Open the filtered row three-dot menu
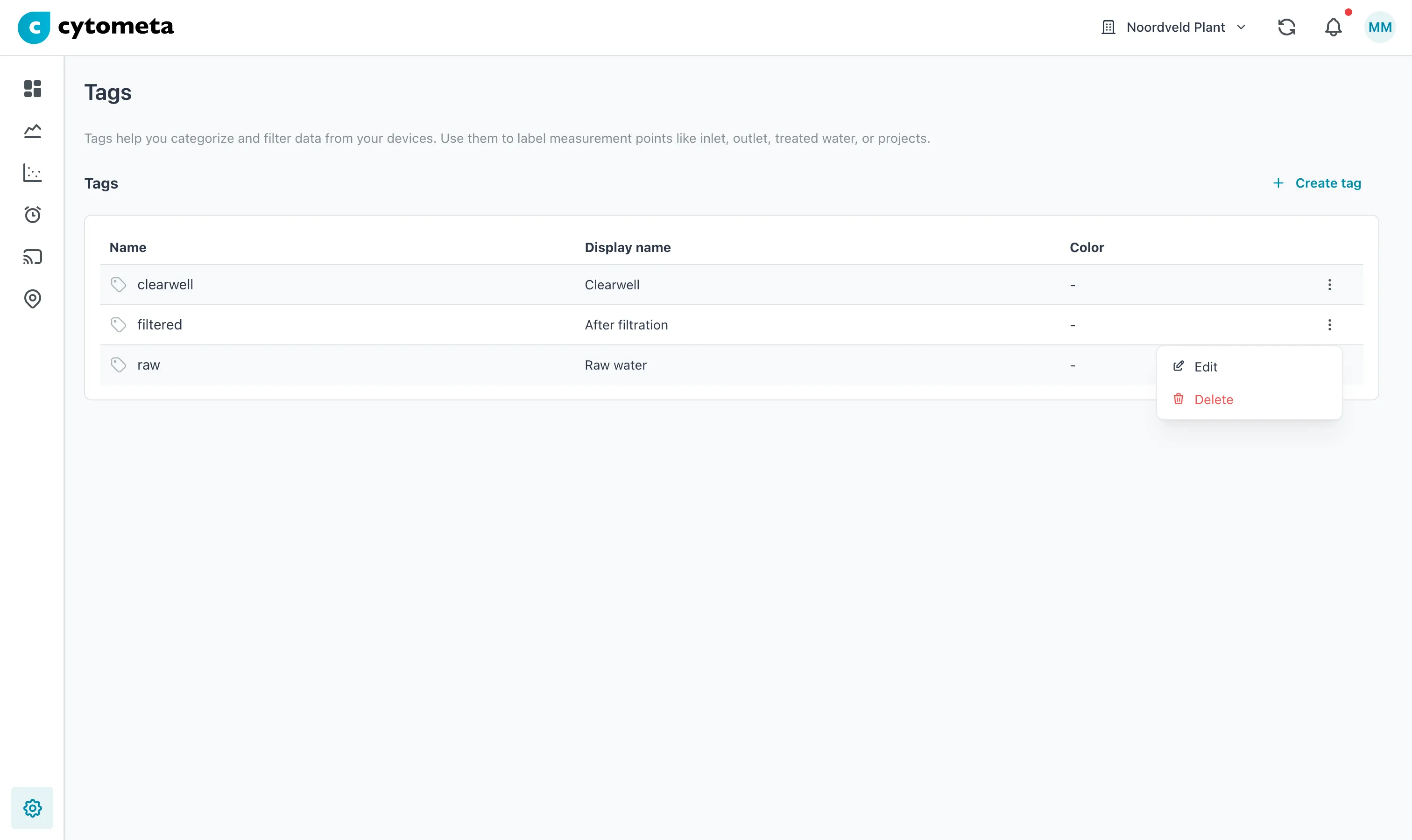 (x=1329, y=325)
